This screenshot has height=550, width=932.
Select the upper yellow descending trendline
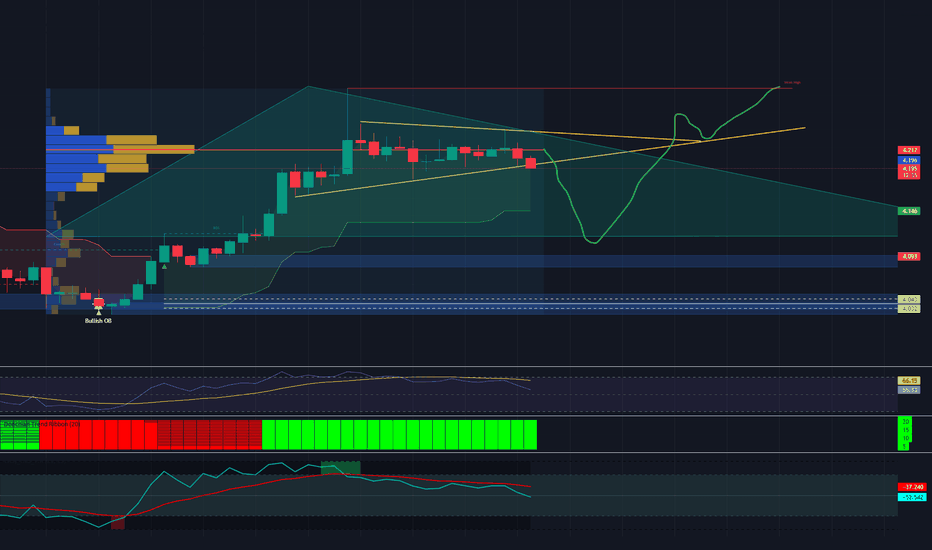[x=529, y=131]
